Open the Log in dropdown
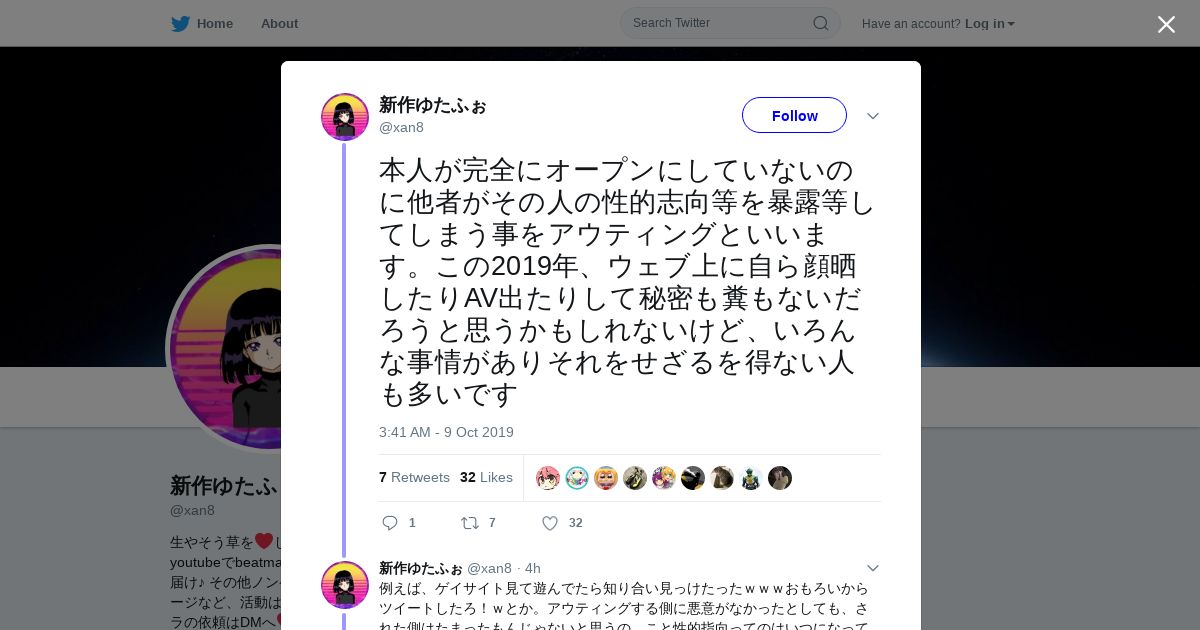 (x=989, y=23)
